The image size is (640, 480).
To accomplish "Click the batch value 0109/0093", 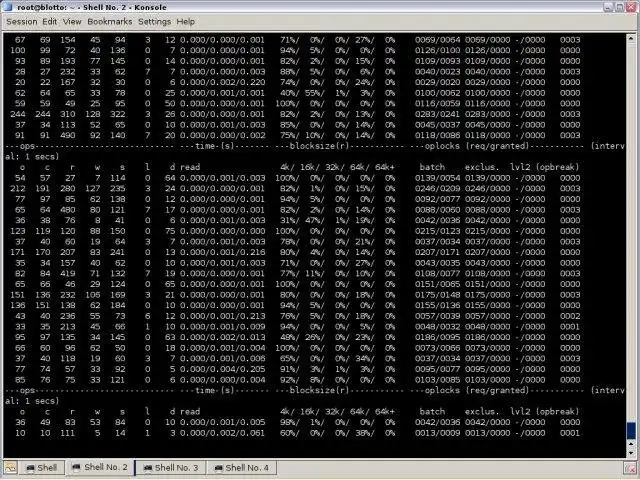I will click(437, 61).
